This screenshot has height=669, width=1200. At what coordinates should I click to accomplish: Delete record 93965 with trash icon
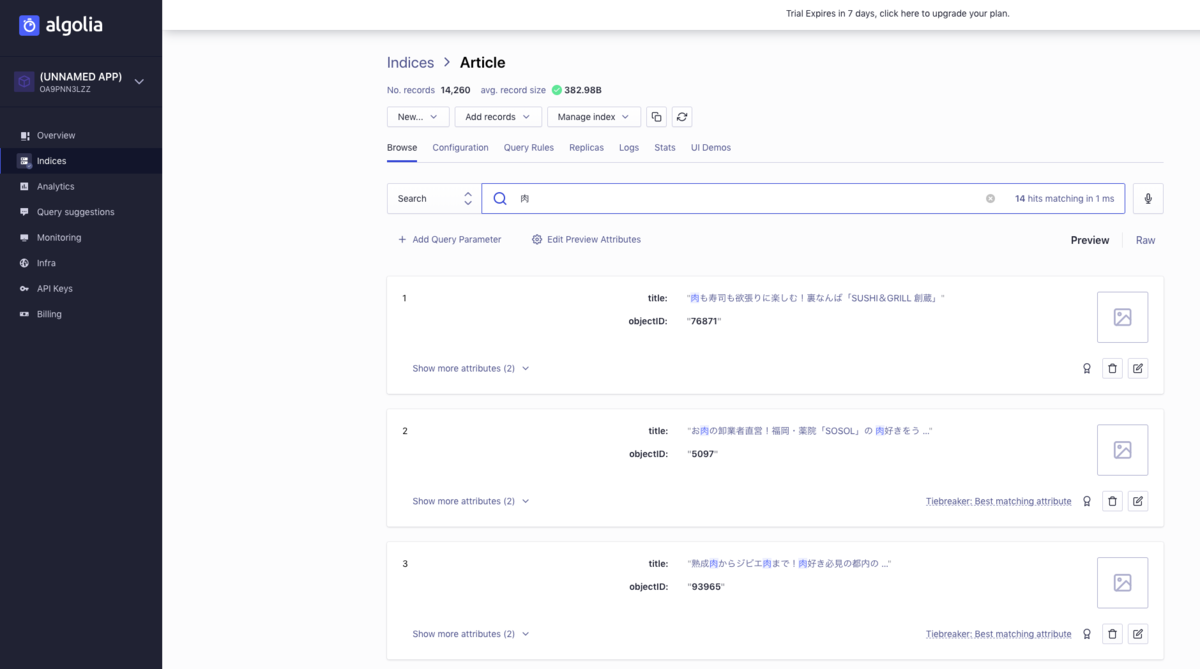point(1112,634)
